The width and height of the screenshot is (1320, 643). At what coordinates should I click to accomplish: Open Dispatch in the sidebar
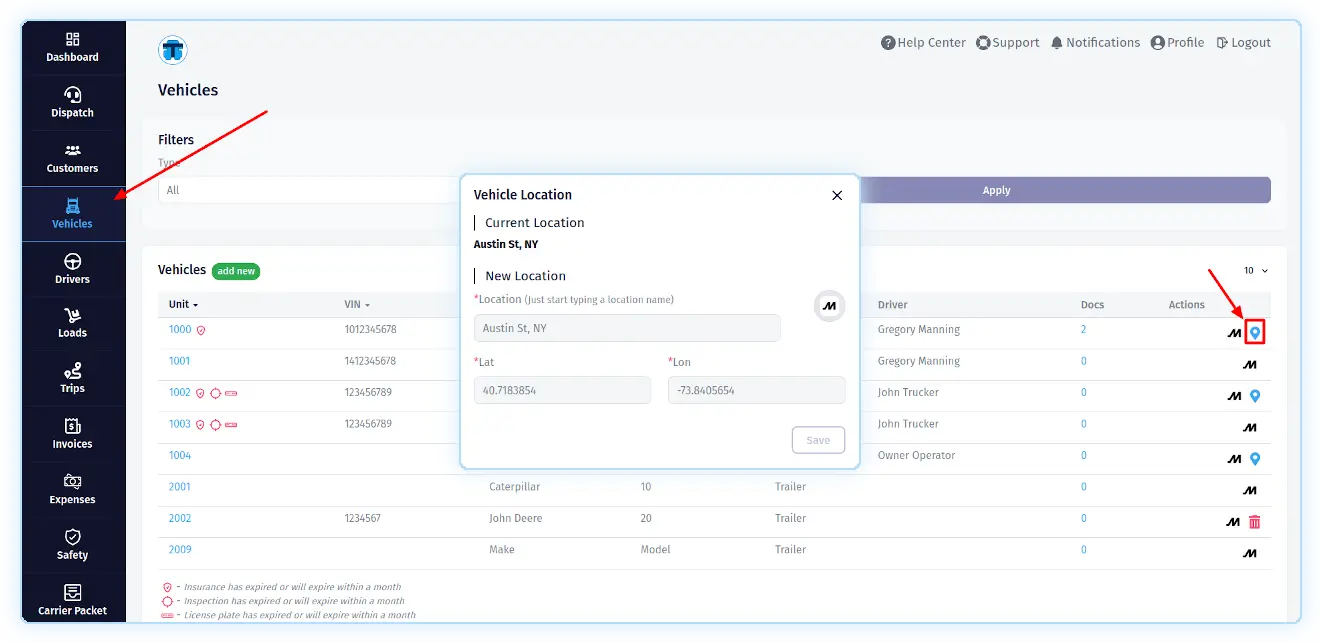click(73, 102)
